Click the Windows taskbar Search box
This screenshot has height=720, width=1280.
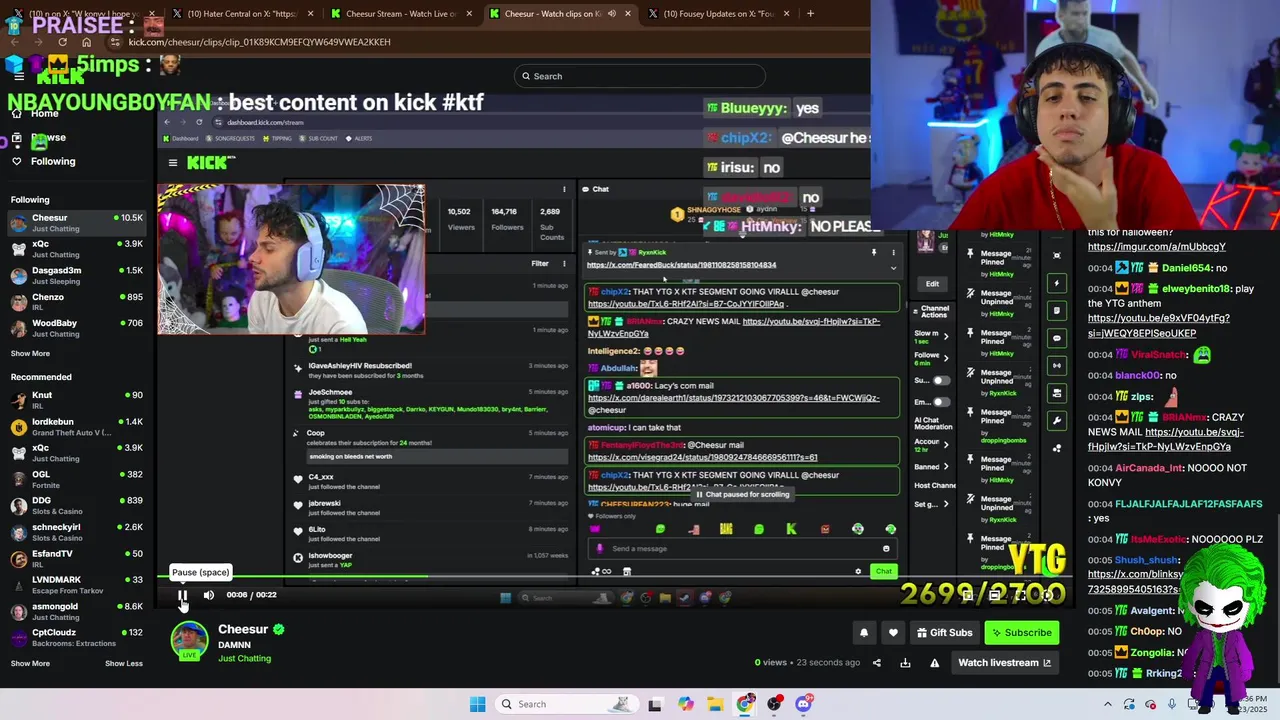pos(565,704)
